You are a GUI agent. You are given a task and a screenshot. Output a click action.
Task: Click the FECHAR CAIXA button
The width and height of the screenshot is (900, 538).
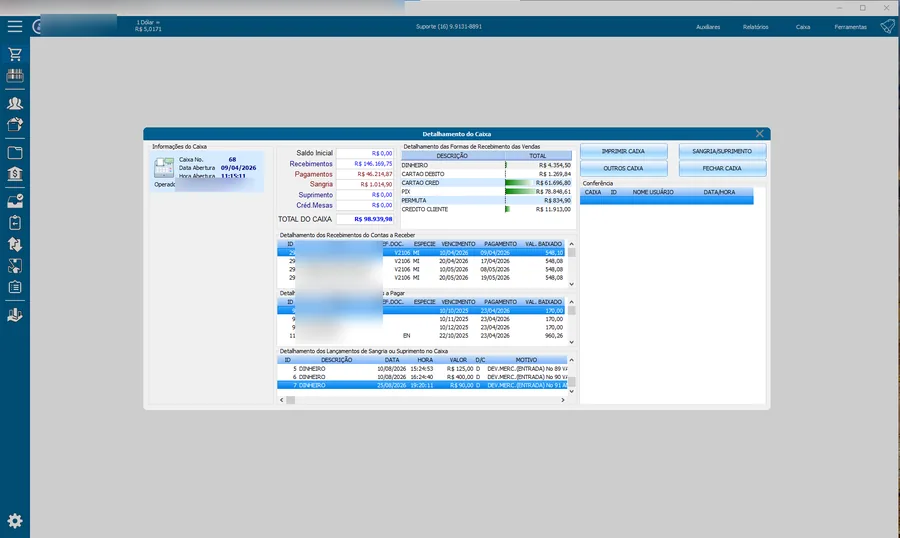[722, 168]
